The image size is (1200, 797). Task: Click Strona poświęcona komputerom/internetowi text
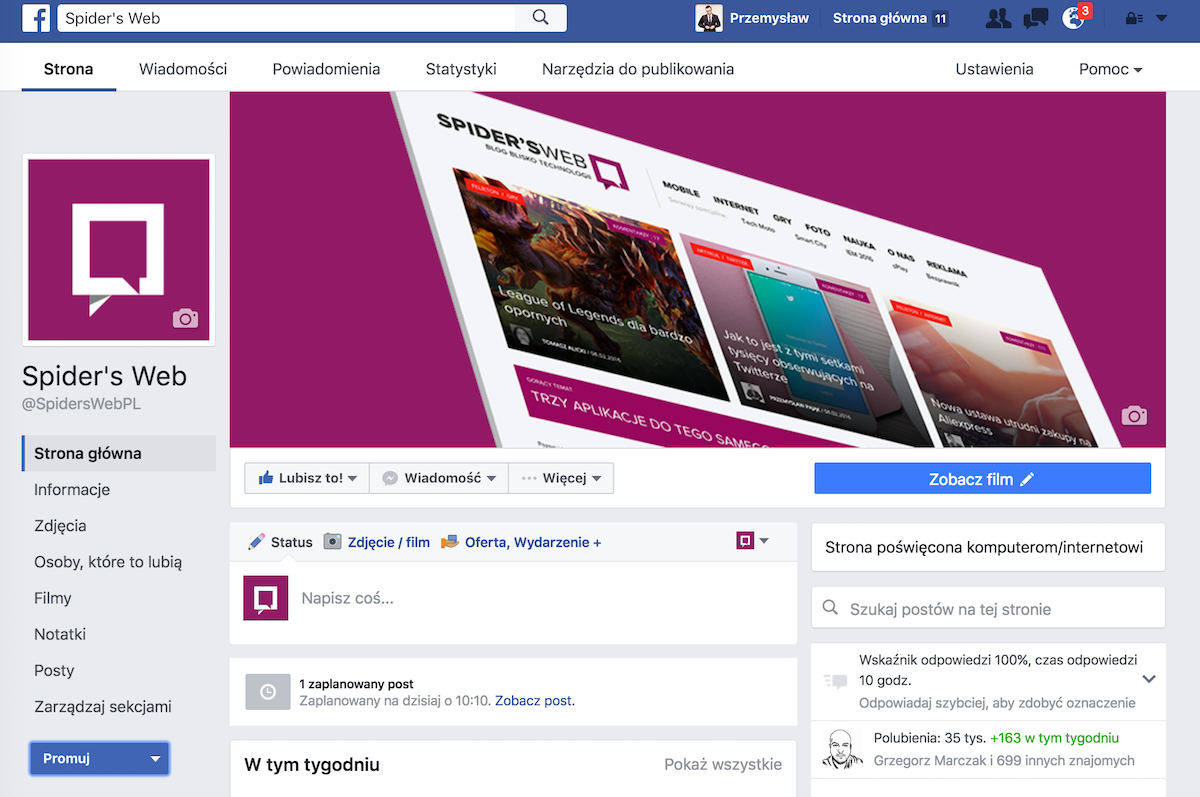click(x=984, y=547)
